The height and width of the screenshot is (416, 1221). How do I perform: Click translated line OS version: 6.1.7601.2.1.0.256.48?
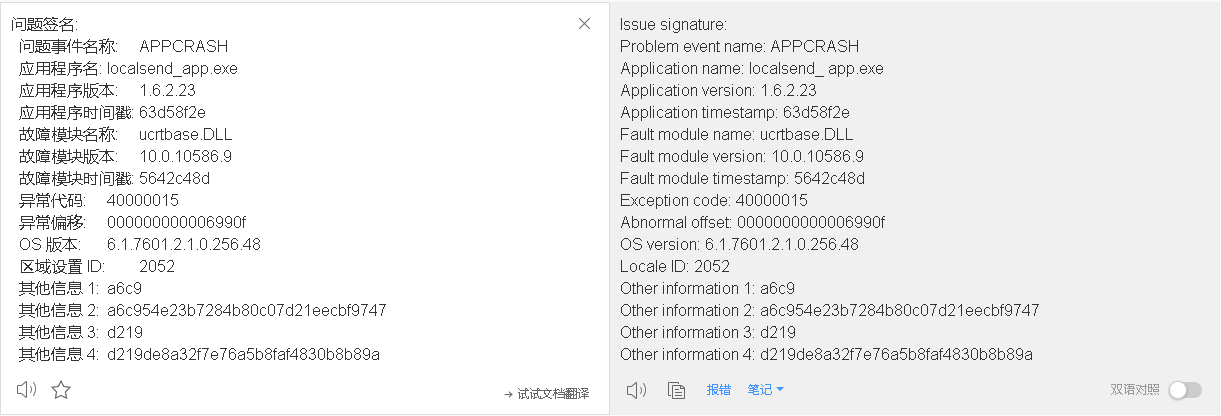(739, 244)
